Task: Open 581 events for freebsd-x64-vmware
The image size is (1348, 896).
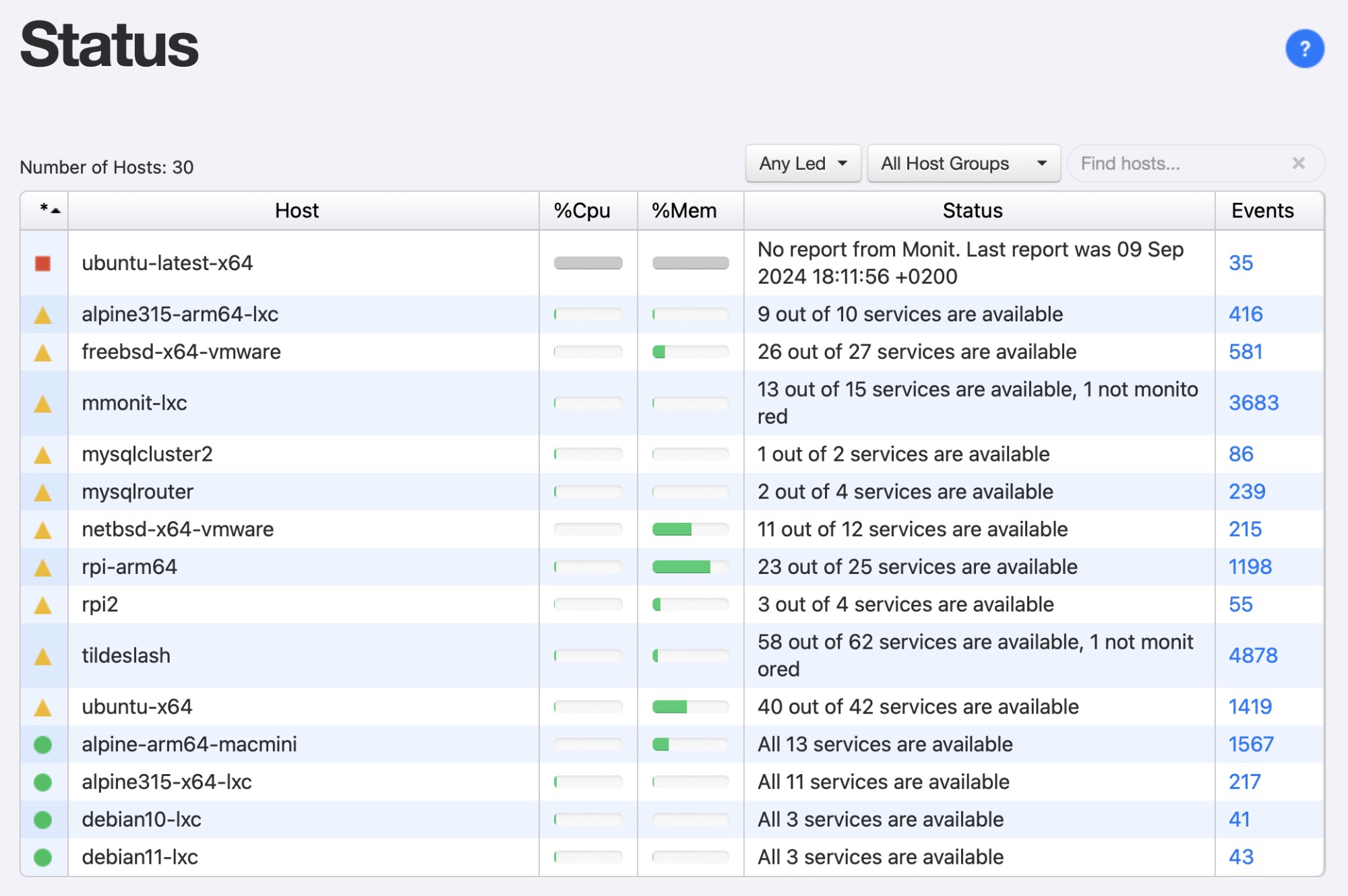Action: pos(1245,352)
